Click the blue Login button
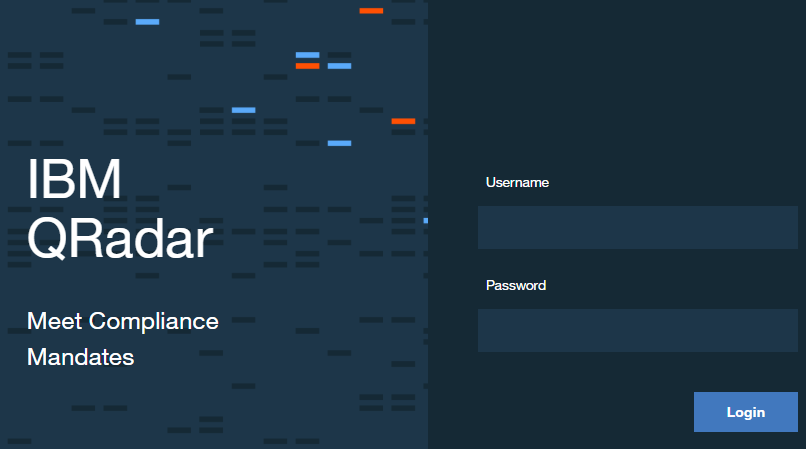 (745, 412)
